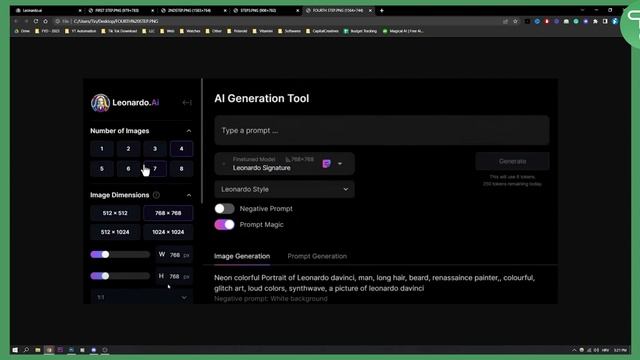640x360 pixels.
Task: Turn off the Prompt Magic switch
Action: coord(224,224)
